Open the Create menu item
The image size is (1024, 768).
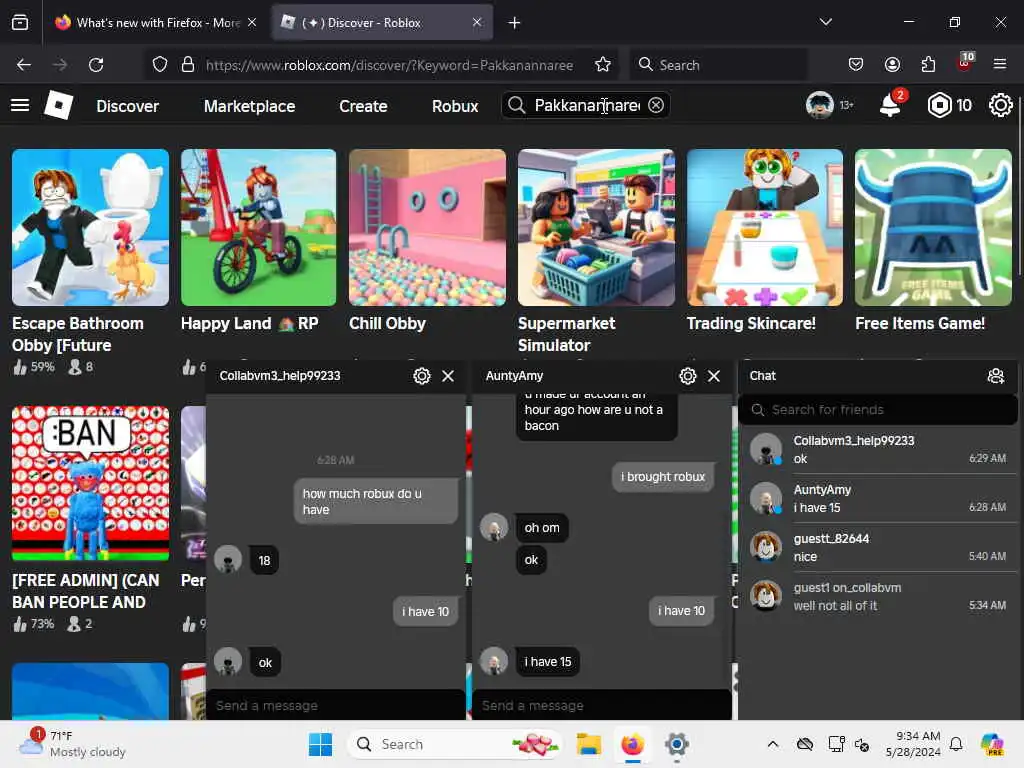pos(363,106)
